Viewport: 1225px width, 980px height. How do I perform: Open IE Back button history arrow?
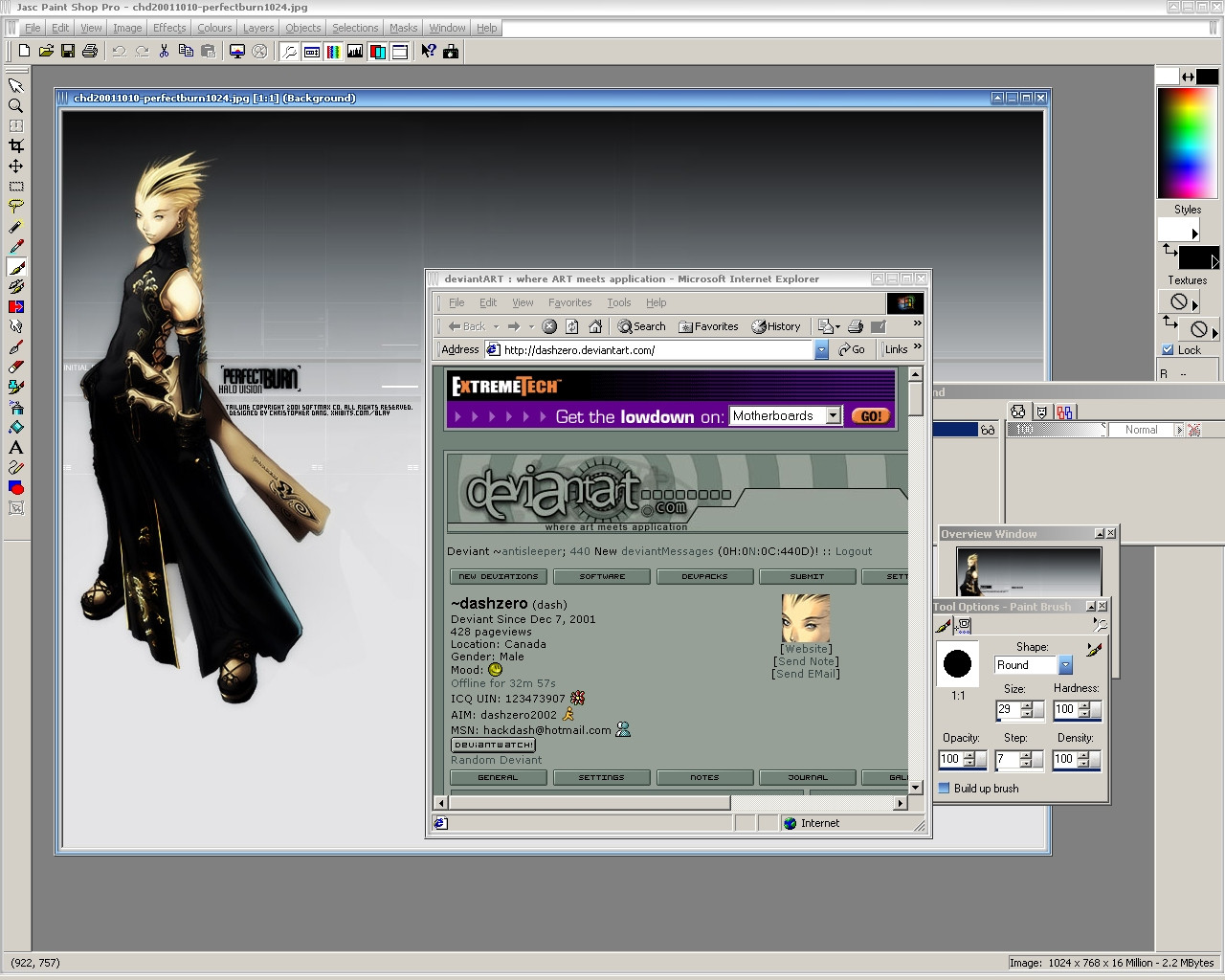(496, 327)
